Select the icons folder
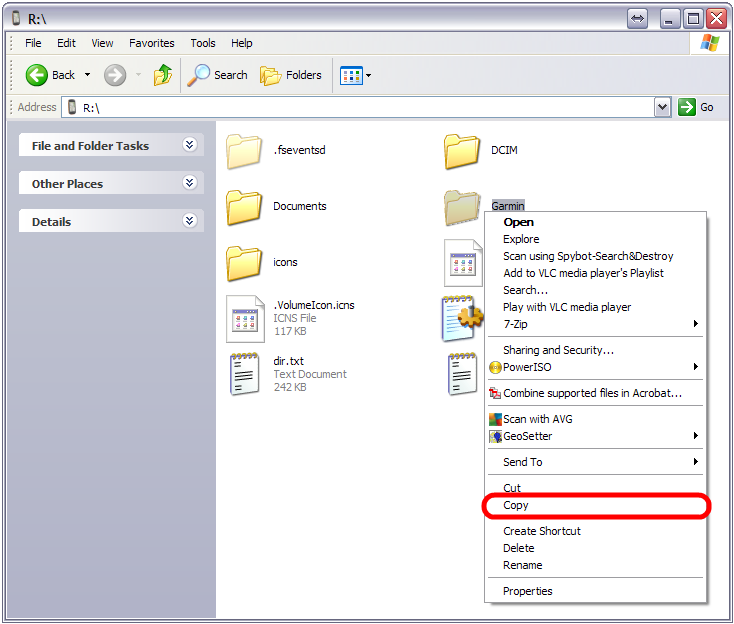Screen dimensions: 734x624 point(244,263)
